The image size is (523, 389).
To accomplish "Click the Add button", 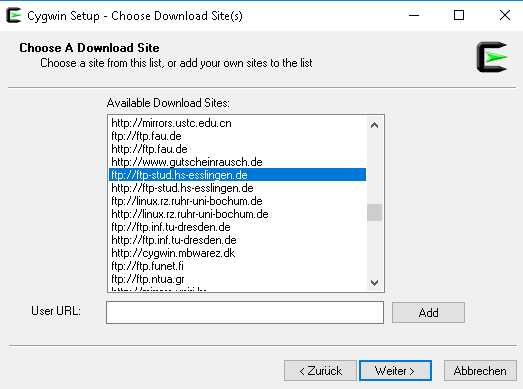I will (x=428, y=313).
